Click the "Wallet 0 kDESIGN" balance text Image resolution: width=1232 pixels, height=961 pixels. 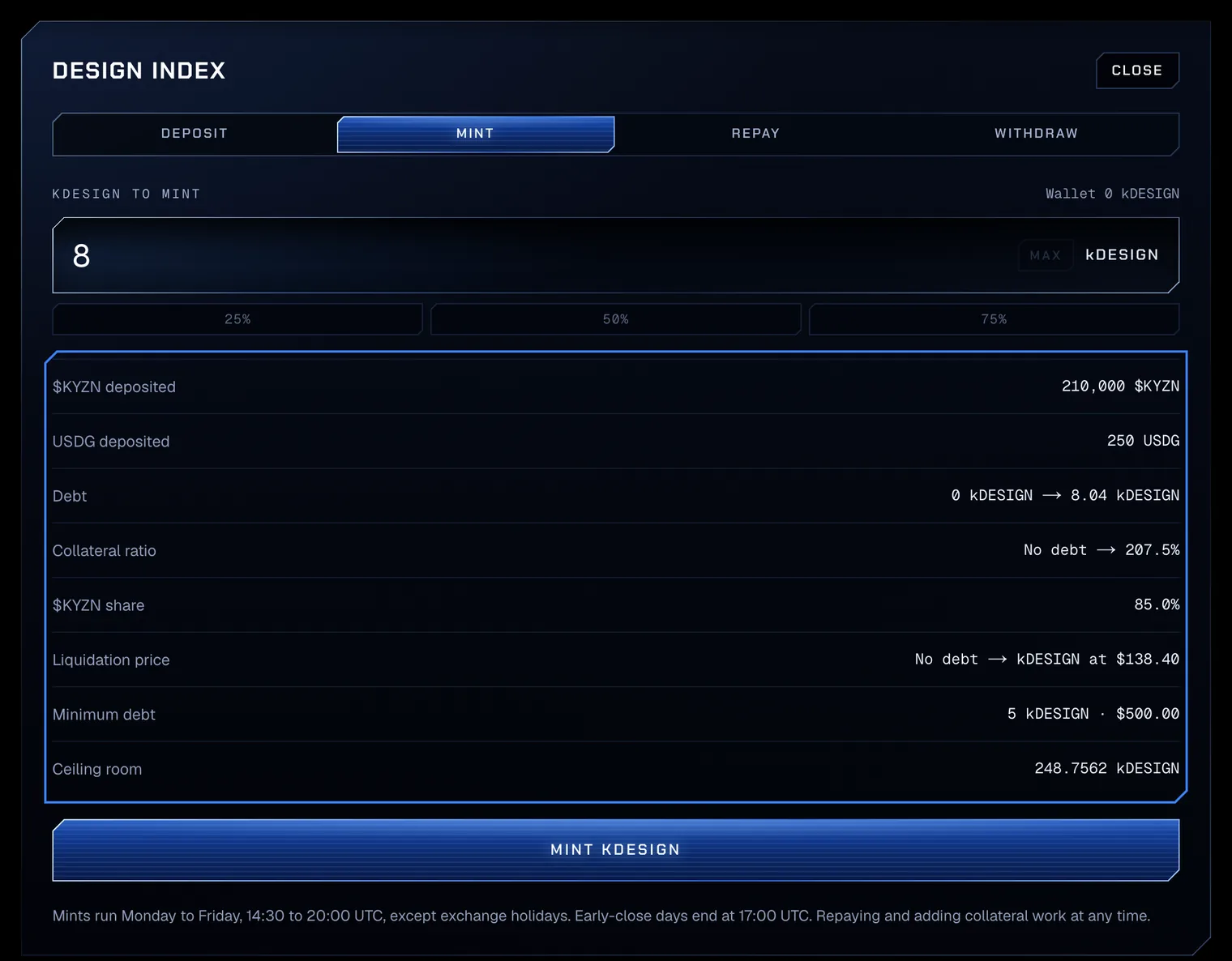coord(1112,194)
